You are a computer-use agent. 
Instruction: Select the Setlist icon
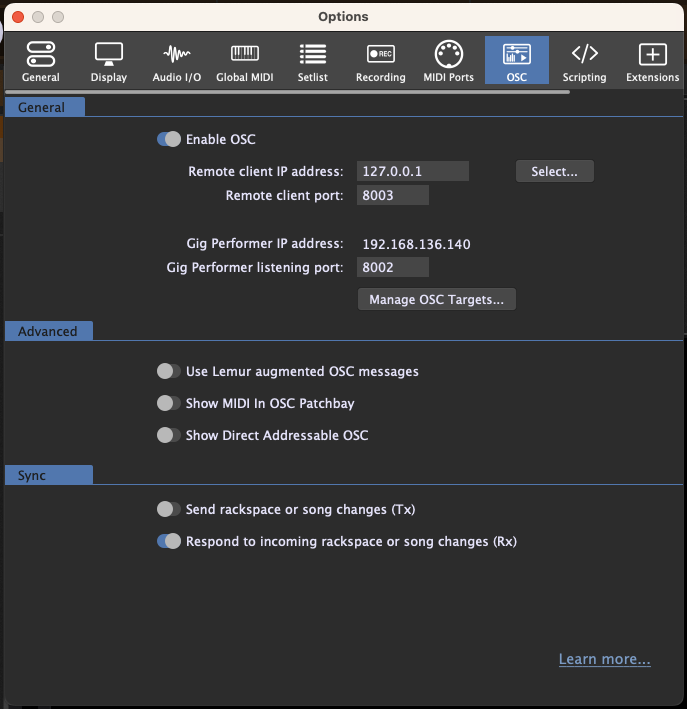click(x=312, y=55)
